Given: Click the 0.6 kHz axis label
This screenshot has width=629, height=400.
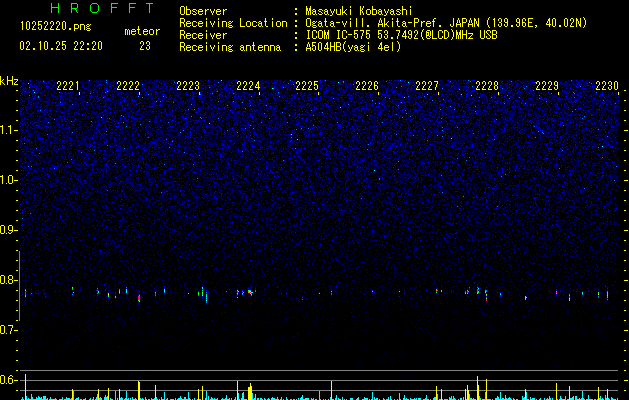Looking at the screenshot, I should pos(8,380).
